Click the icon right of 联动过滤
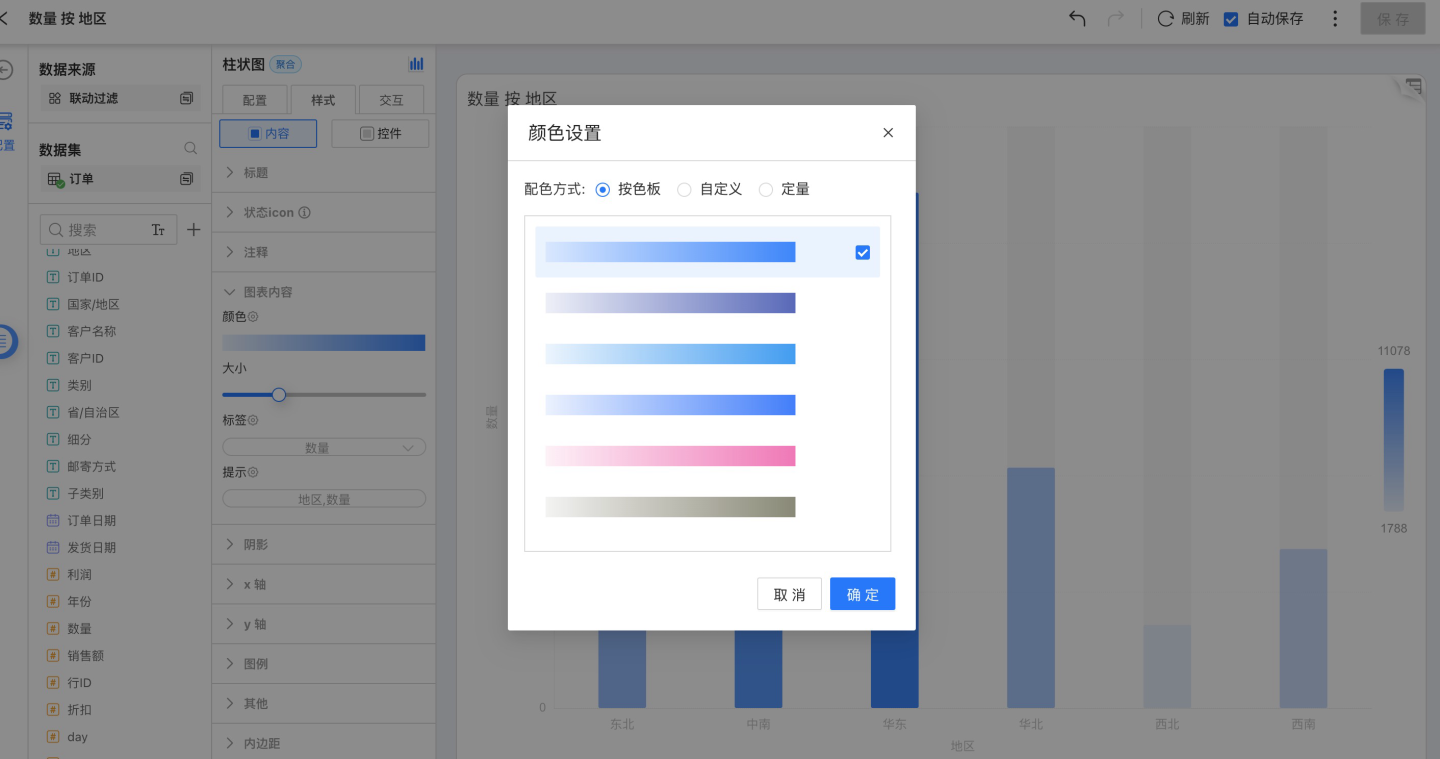 tap(186, 98)
